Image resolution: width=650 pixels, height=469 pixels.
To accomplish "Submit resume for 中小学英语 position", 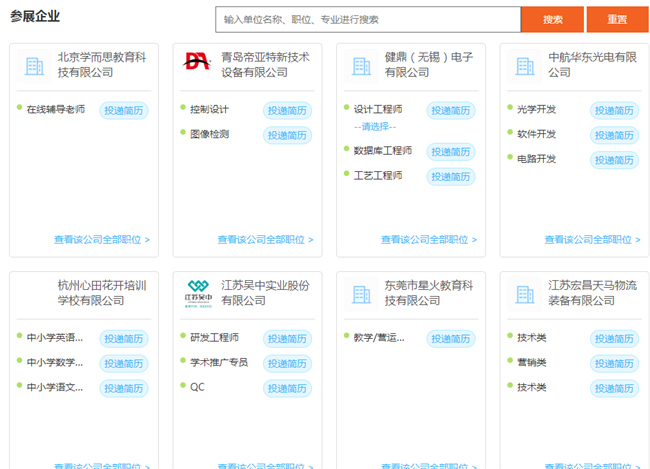I will pos(124,339).
